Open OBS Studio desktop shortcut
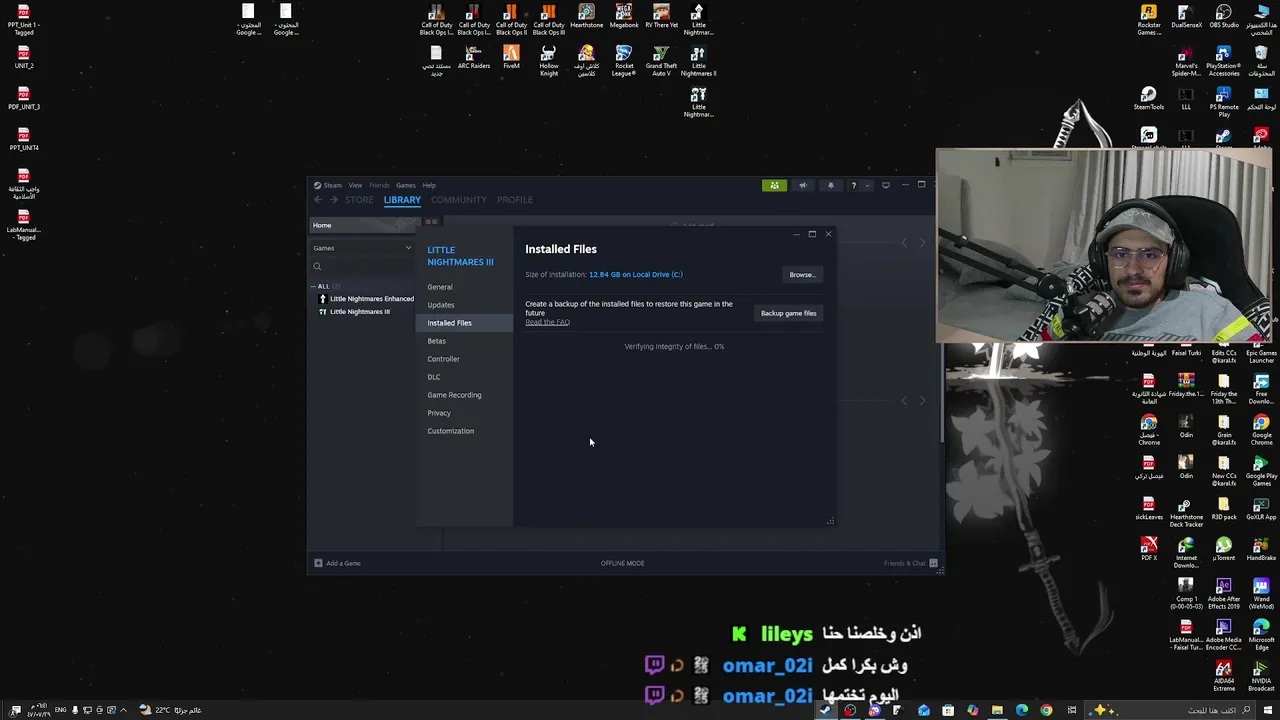Image resolution: width=1280 pixels, height=720 pixels. click(x=1224, y=17)
